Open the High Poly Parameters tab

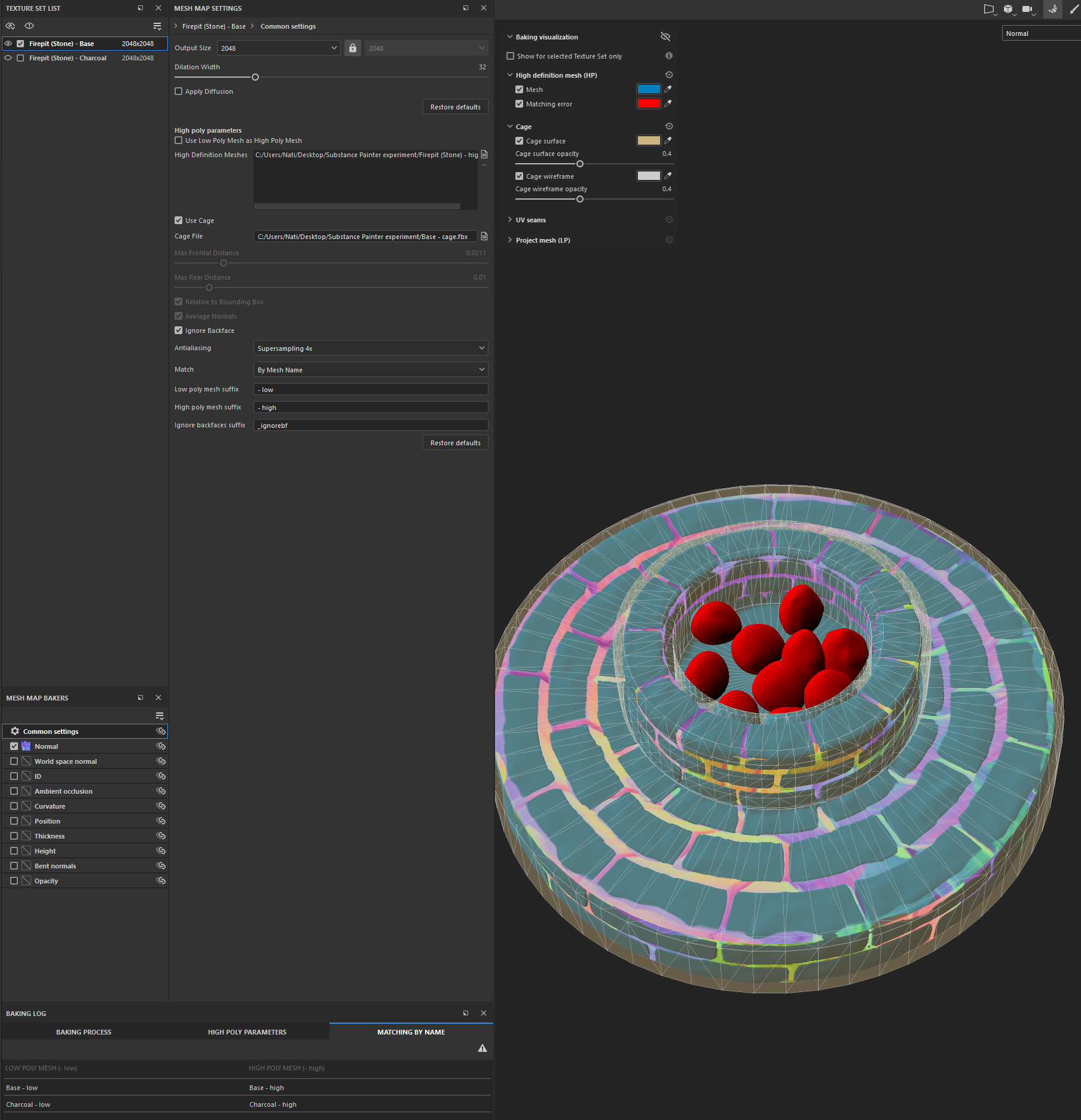(246, 1032)
